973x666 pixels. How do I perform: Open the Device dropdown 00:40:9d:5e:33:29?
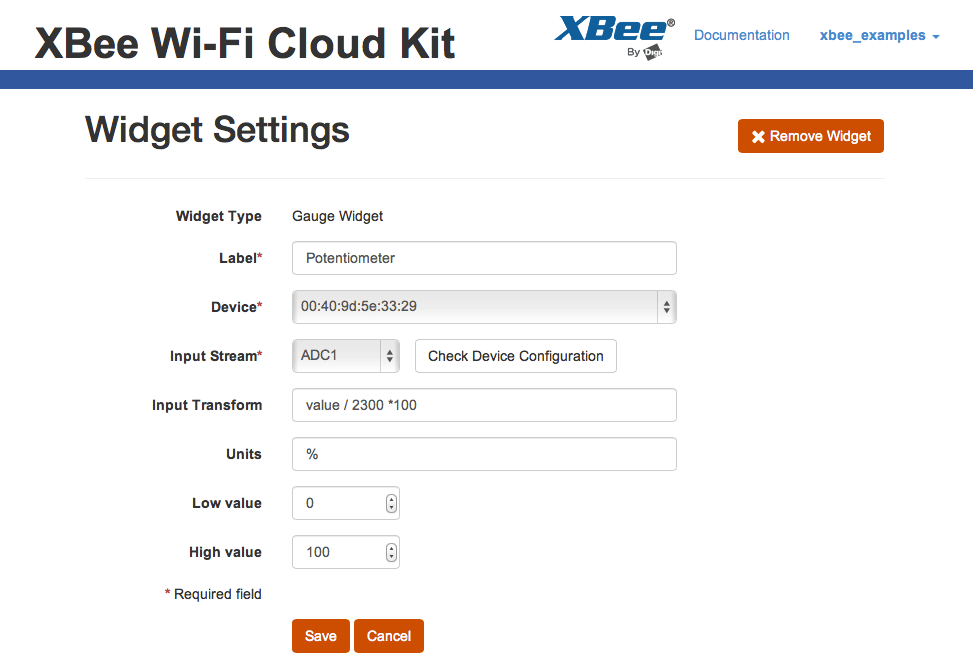[x=484, y=307]
